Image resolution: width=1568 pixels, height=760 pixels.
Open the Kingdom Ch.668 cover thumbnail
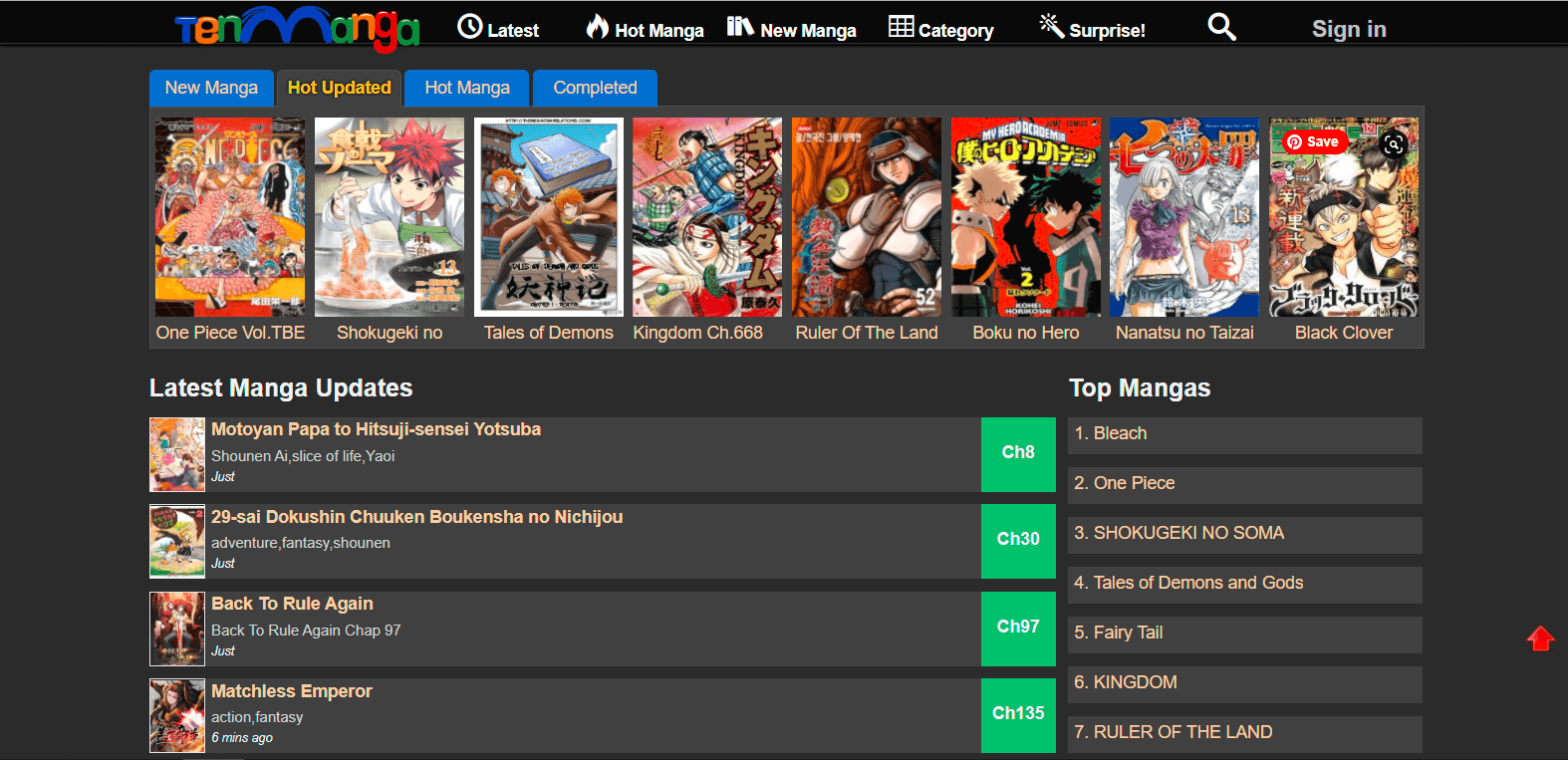(707, 217)
